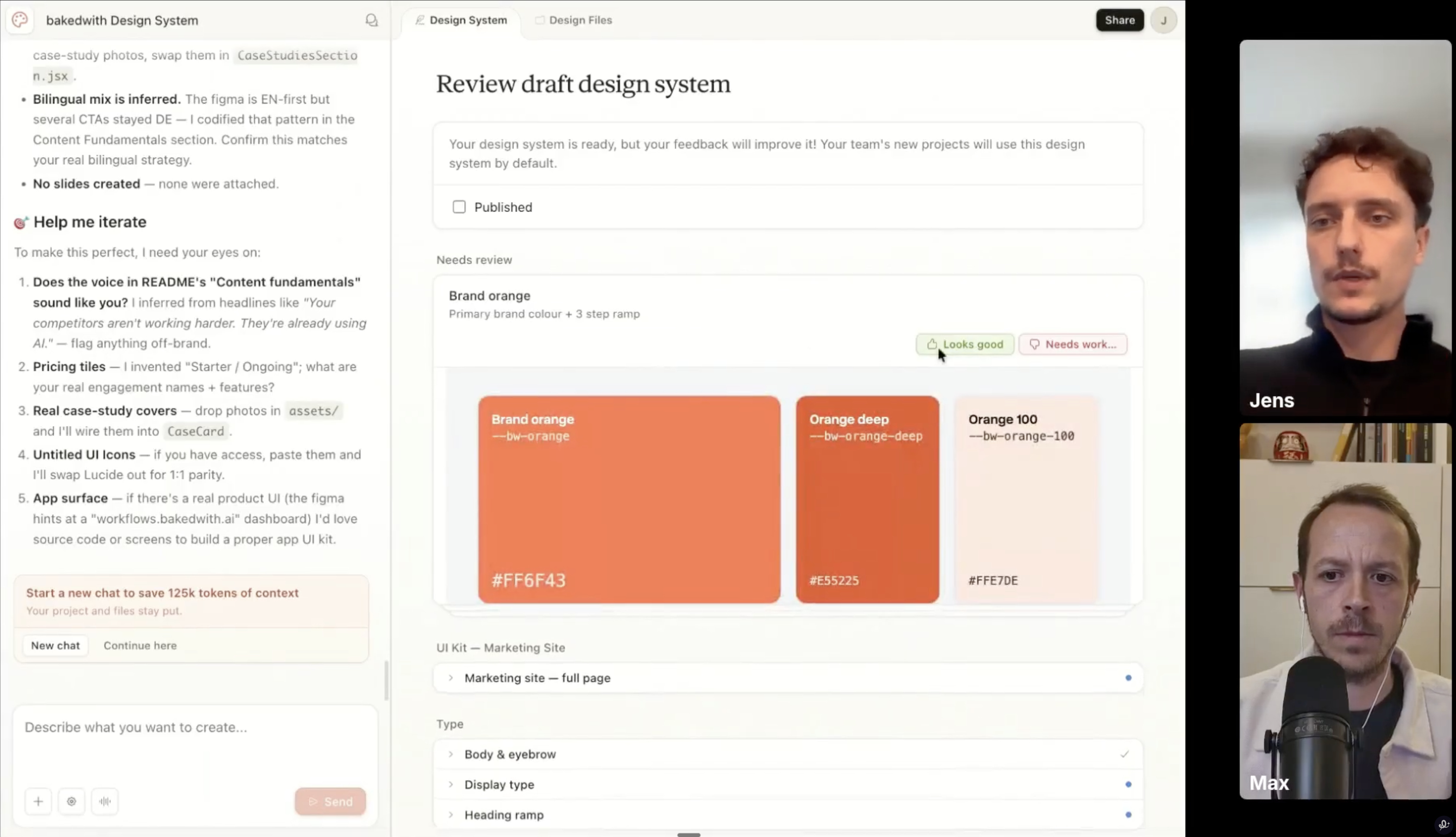Click the Share button

click(x=1120, y=20)
